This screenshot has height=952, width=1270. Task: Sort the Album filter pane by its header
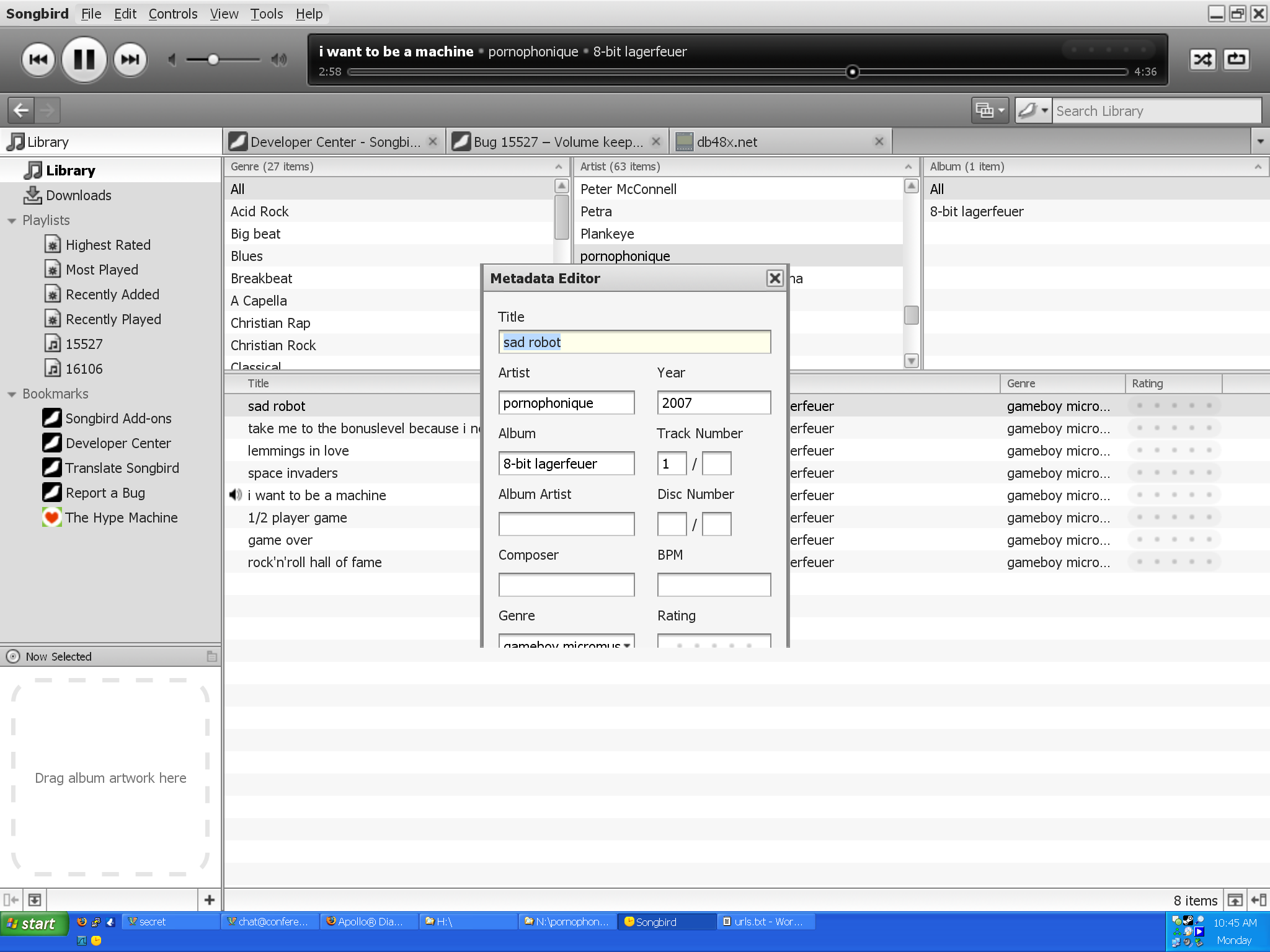pos(1096,167)
